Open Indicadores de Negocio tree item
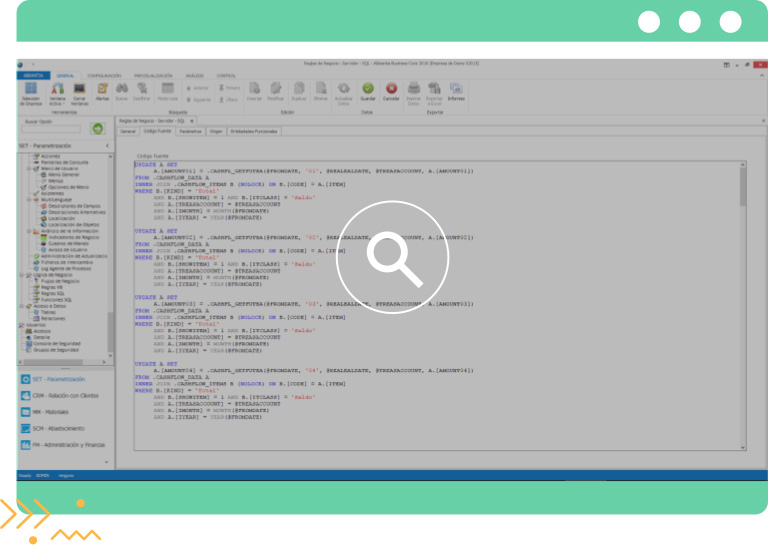The height and width of the screenshot is (545, 768). pos(73,237)
